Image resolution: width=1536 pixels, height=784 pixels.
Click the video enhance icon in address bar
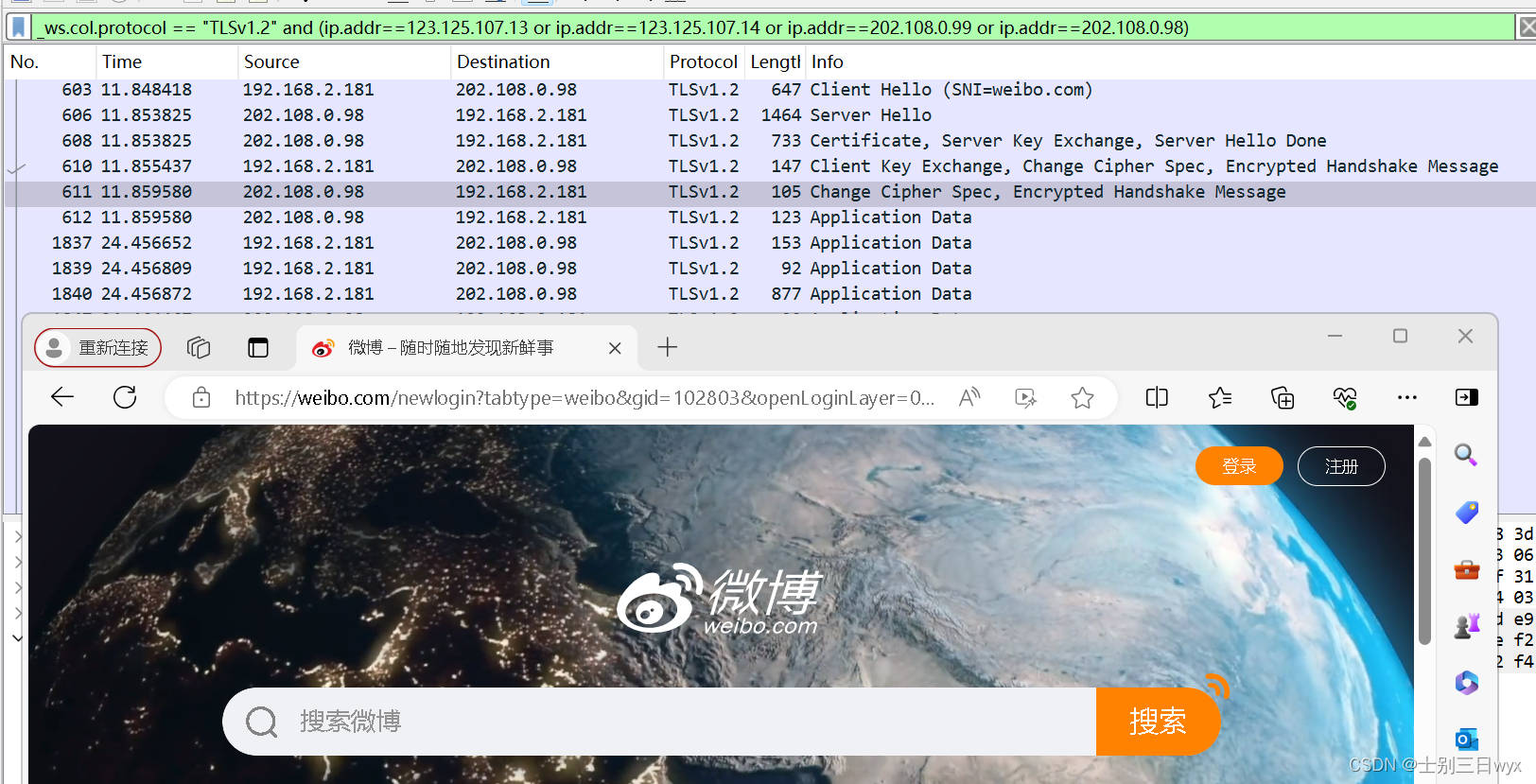tap(1026, 398)
